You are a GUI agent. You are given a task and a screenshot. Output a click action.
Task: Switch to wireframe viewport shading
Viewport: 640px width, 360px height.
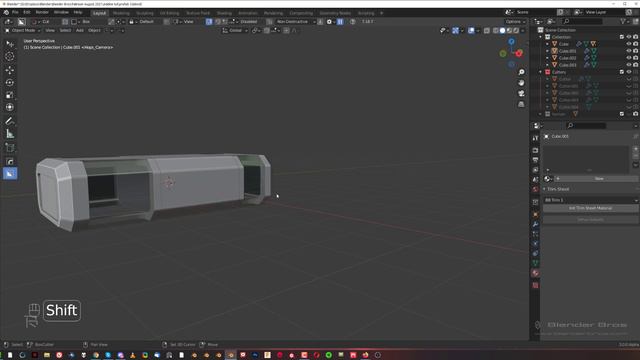tap(496, 31)
